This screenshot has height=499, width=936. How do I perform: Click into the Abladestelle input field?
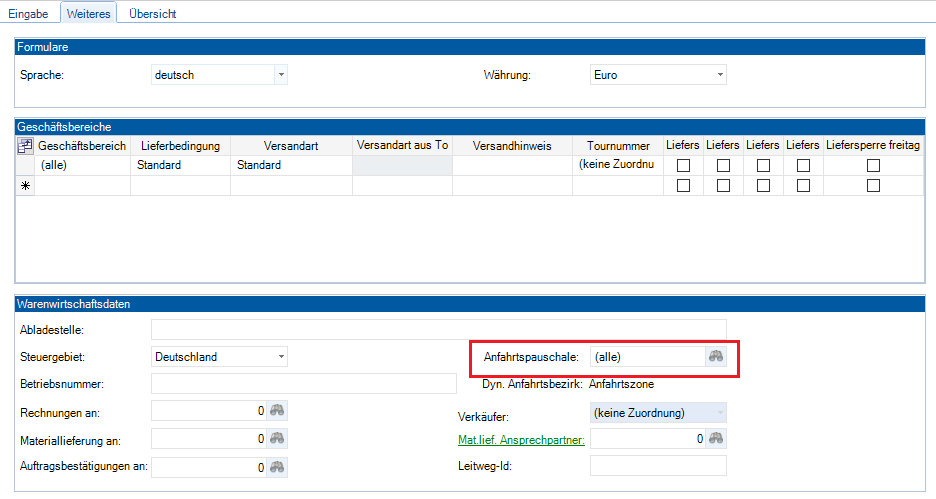click(x=438, y=329)
